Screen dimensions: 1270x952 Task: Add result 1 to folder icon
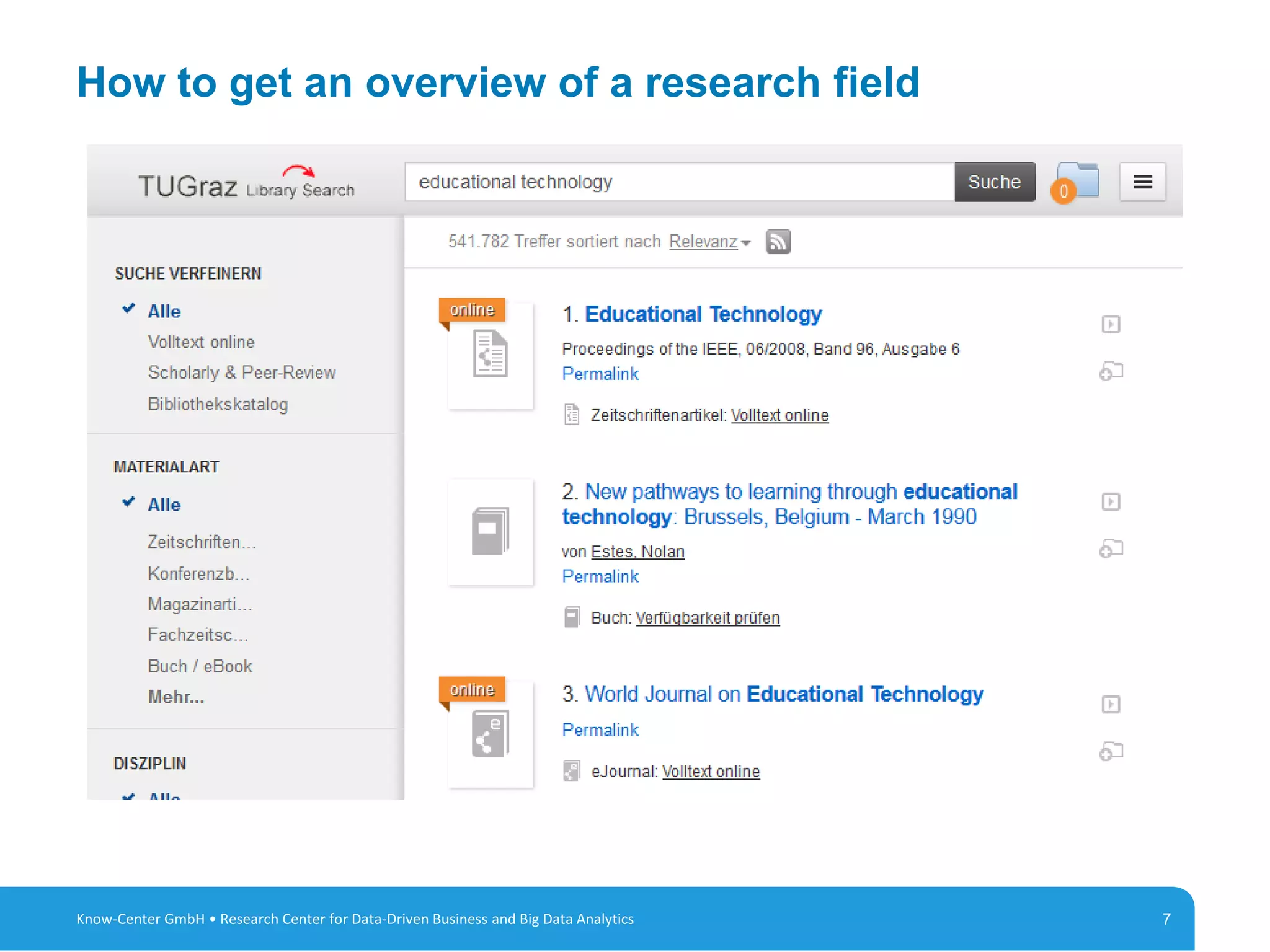1111,371
